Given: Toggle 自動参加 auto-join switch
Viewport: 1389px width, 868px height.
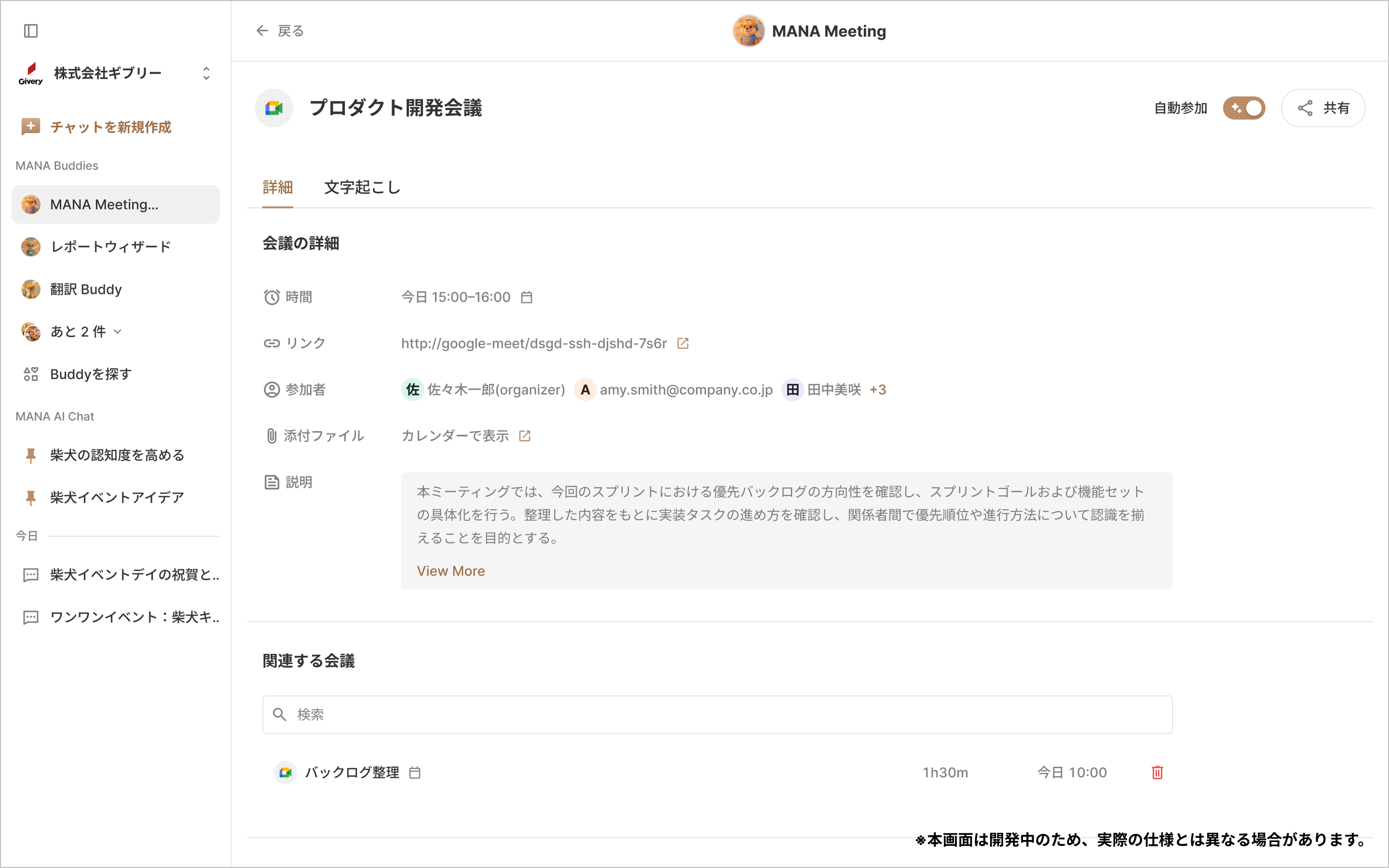Looking at the screenshot, I should [1243, 108].
